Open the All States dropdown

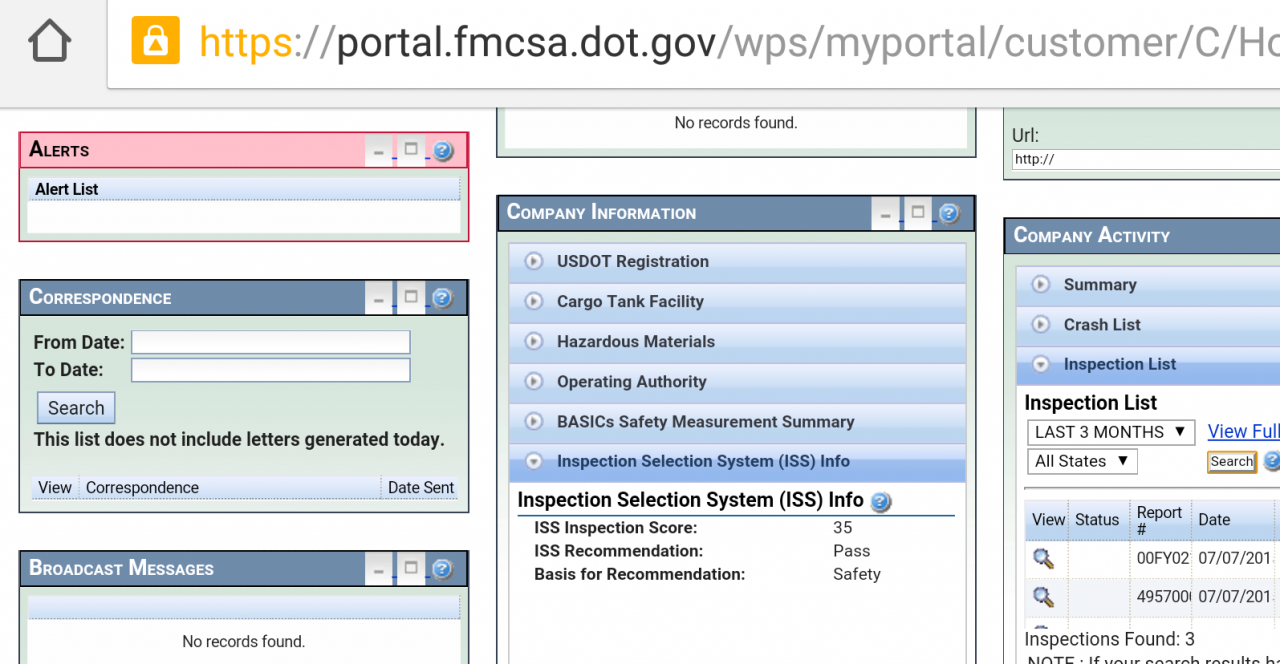[1082, 461]
